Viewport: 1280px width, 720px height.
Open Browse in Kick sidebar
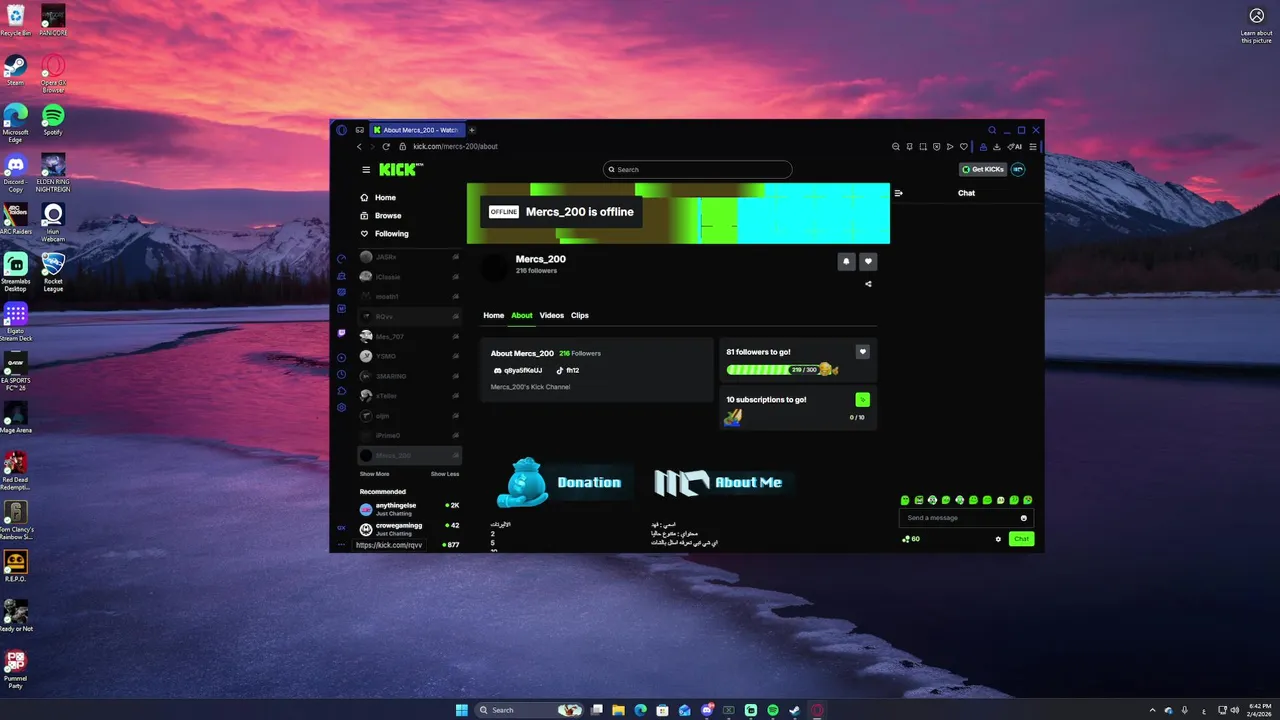(x=381, y=216)
